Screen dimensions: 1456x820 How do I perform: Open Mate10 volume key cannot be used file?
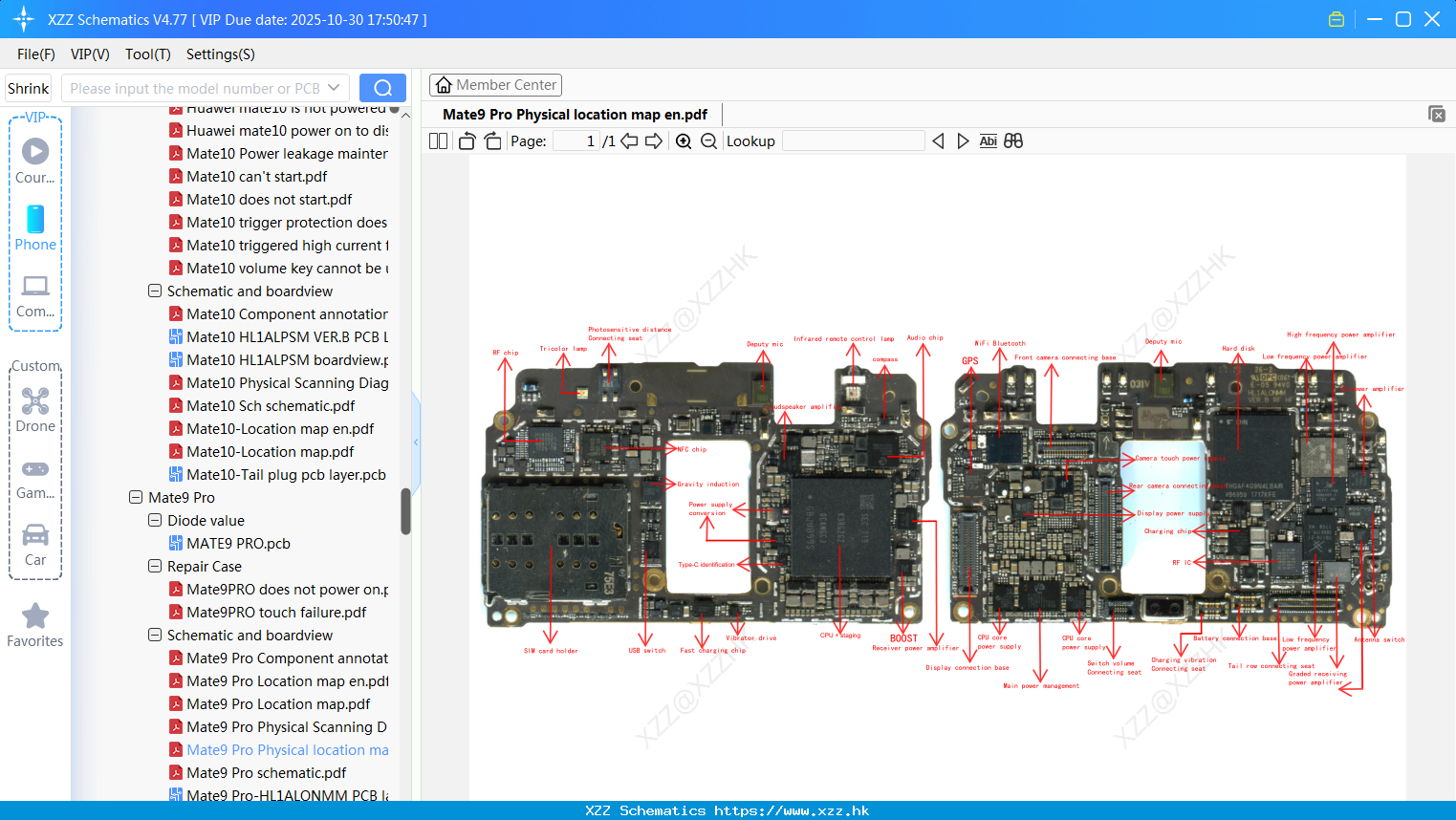click(278, 268)
